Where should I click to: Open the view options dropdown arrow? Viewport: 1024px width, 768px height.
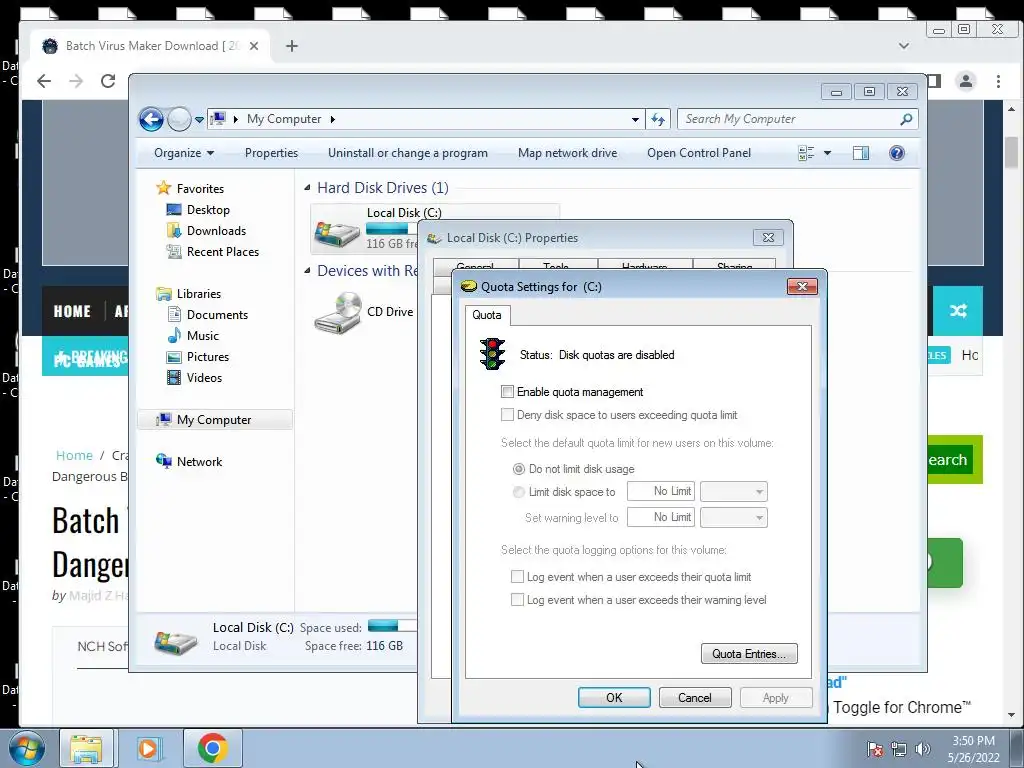click(827, 153)
